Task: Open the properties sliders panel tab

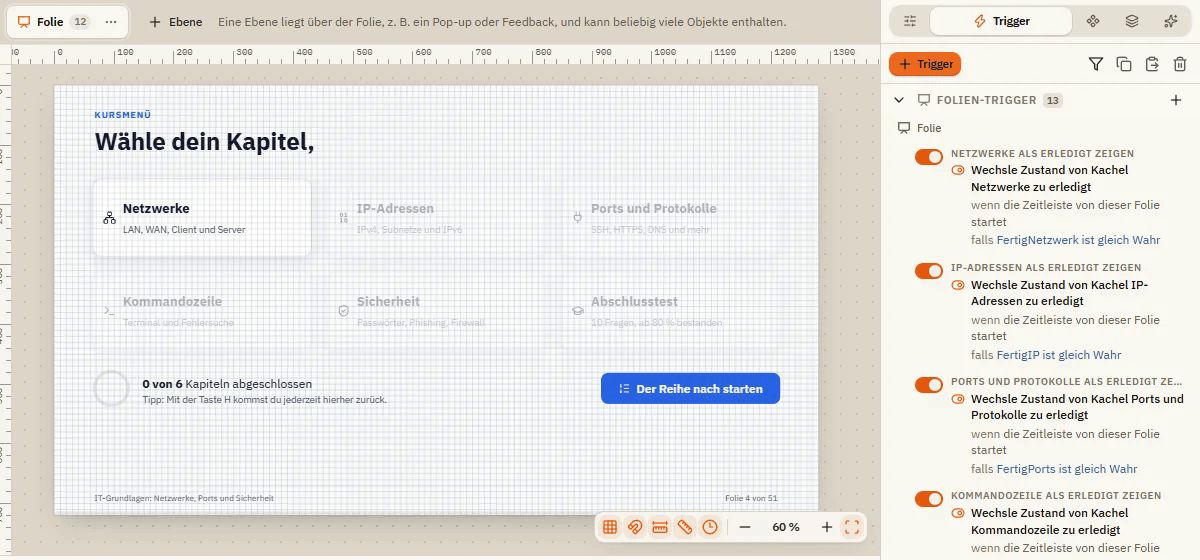Action: click(909, 21)
